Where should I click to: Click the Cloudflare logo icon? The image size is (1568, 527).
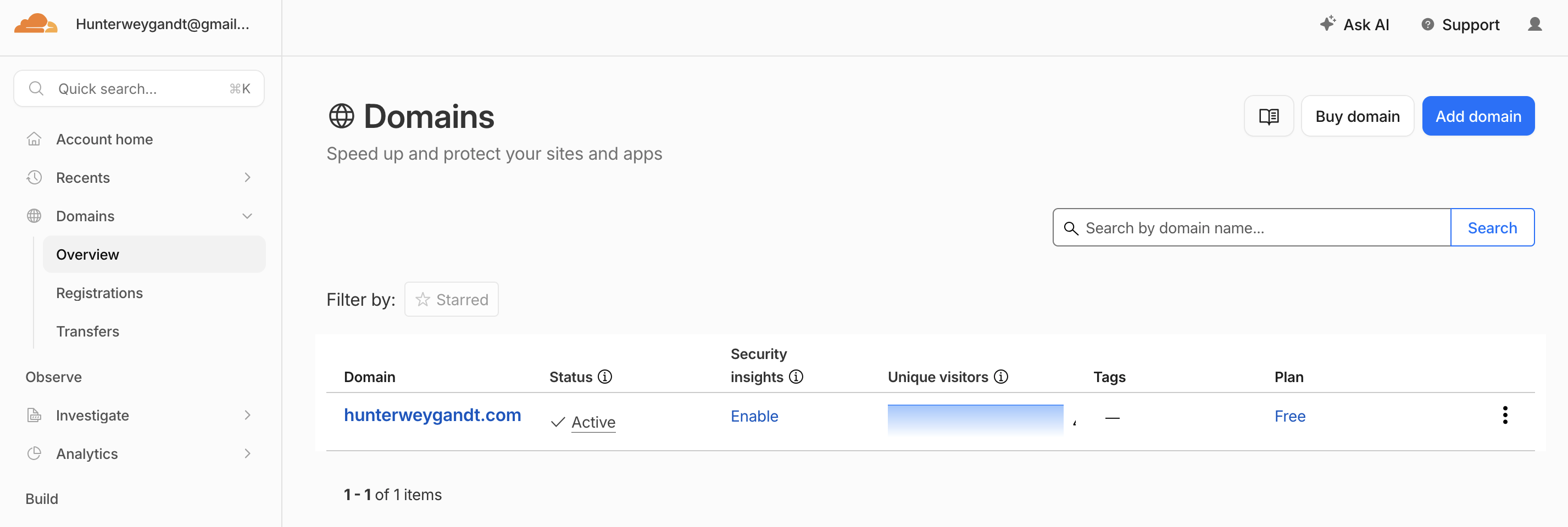point(36,24)
